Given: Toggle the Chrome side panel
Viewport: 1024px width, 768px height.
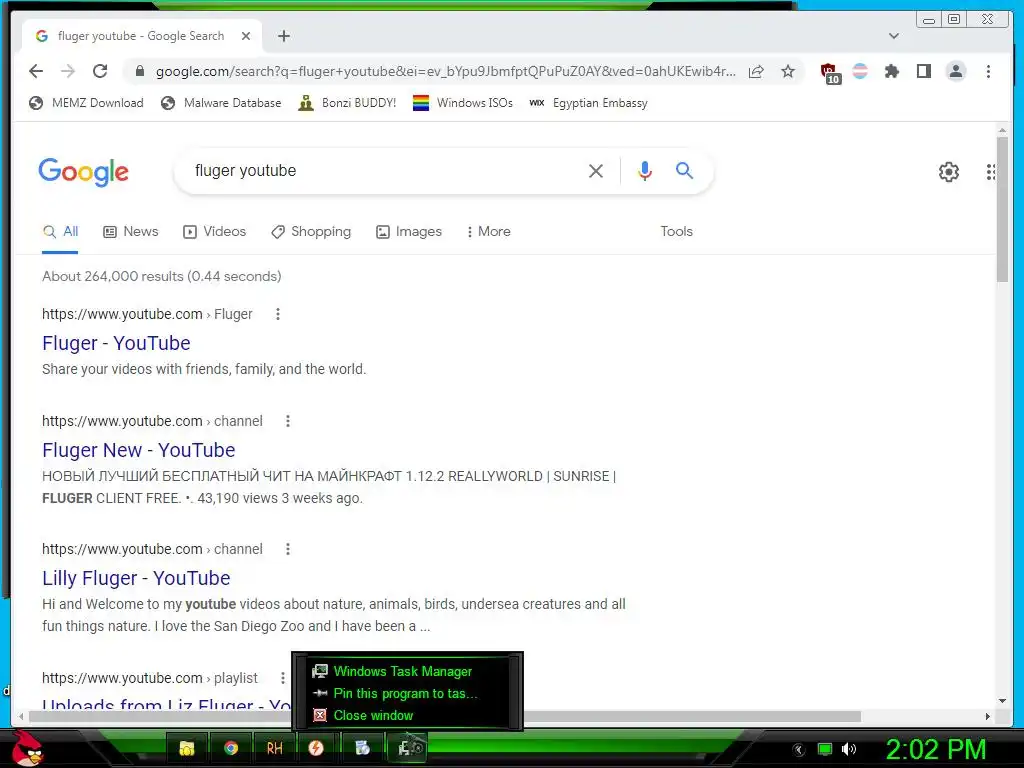Looking at the screenshot, I should coord(923,71).
